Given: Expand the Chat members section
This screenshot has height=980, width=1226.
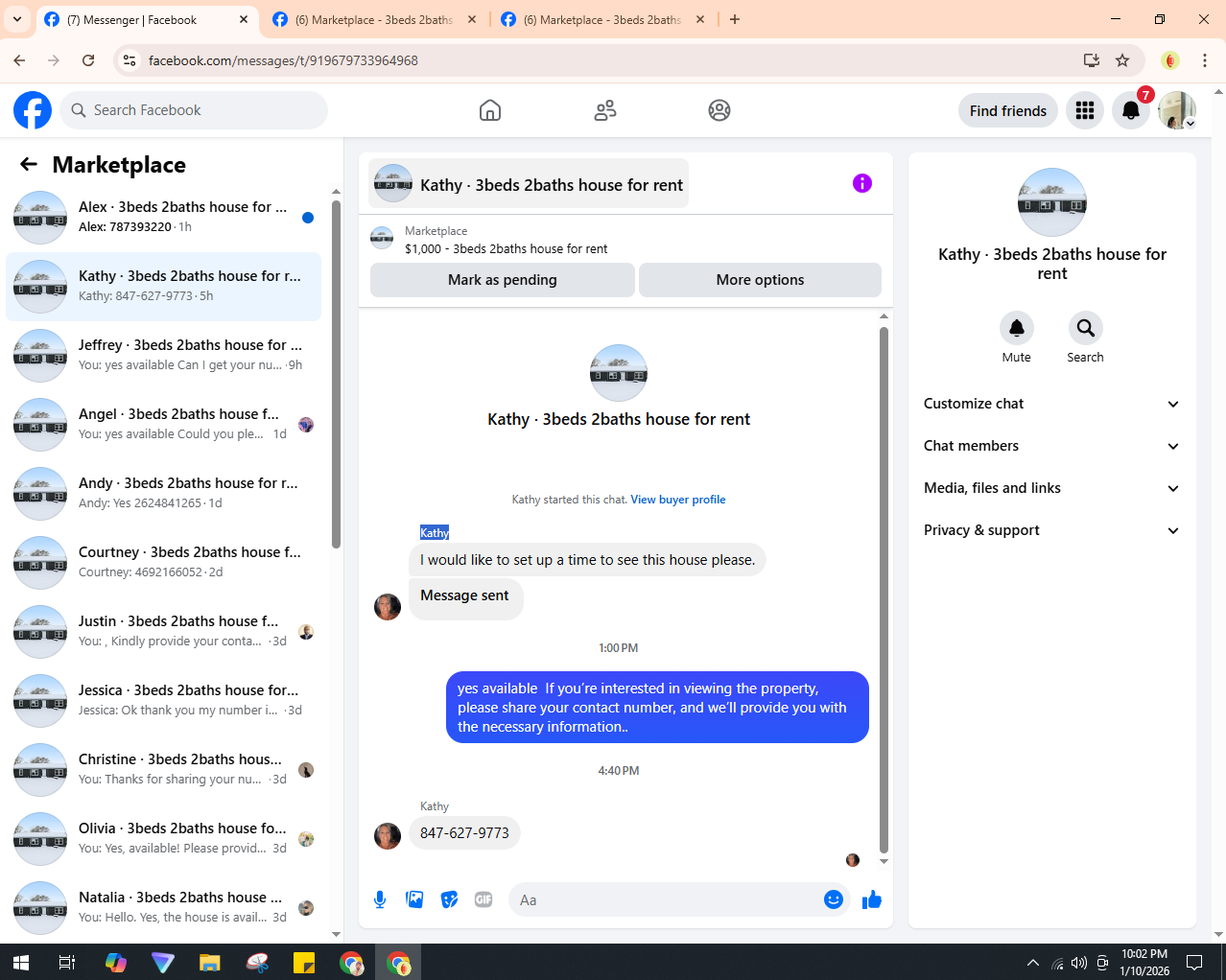Looking at the screenshot, I should 1051,446.
